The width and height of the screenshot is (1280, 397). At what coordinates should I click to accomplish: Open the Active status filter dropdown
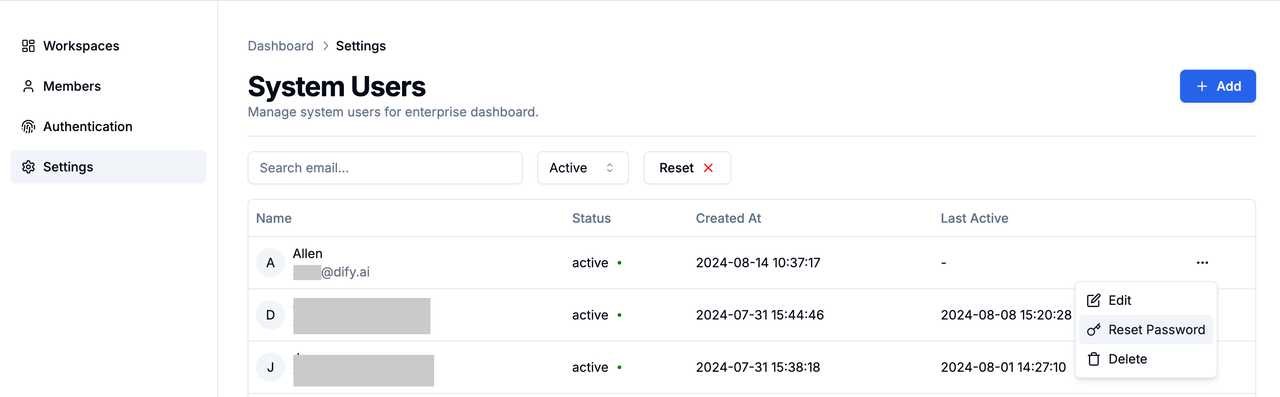pos(583,168)
